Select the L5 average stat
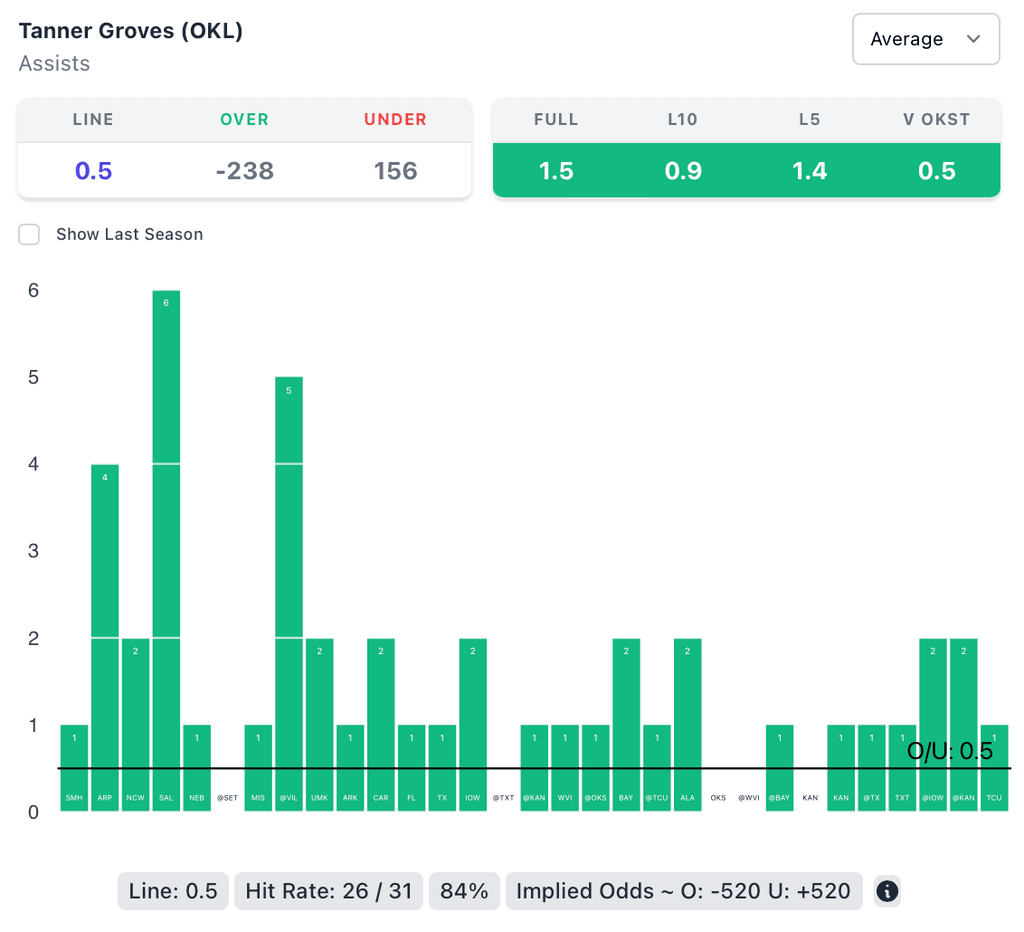 coord(809,171)
